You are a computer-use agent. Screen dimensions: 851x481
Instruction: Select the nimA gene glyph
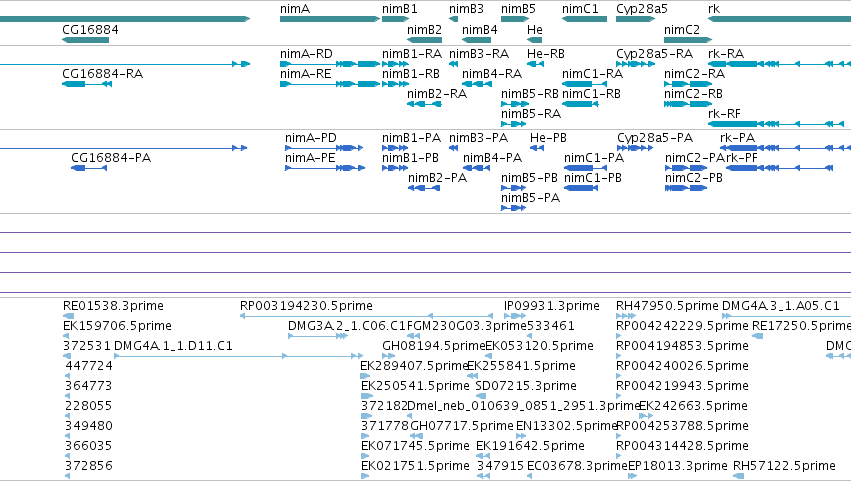[x=330, y=20]
